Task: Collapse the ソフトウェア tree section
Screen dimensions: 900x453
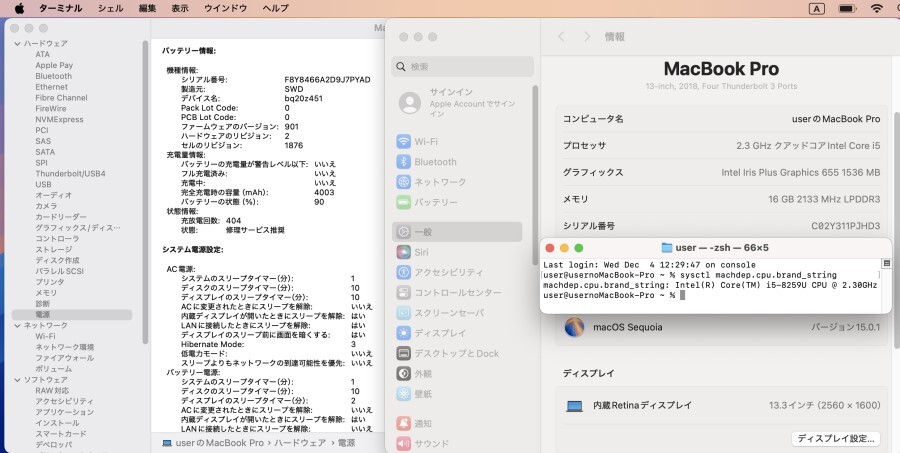Action: 17,380
